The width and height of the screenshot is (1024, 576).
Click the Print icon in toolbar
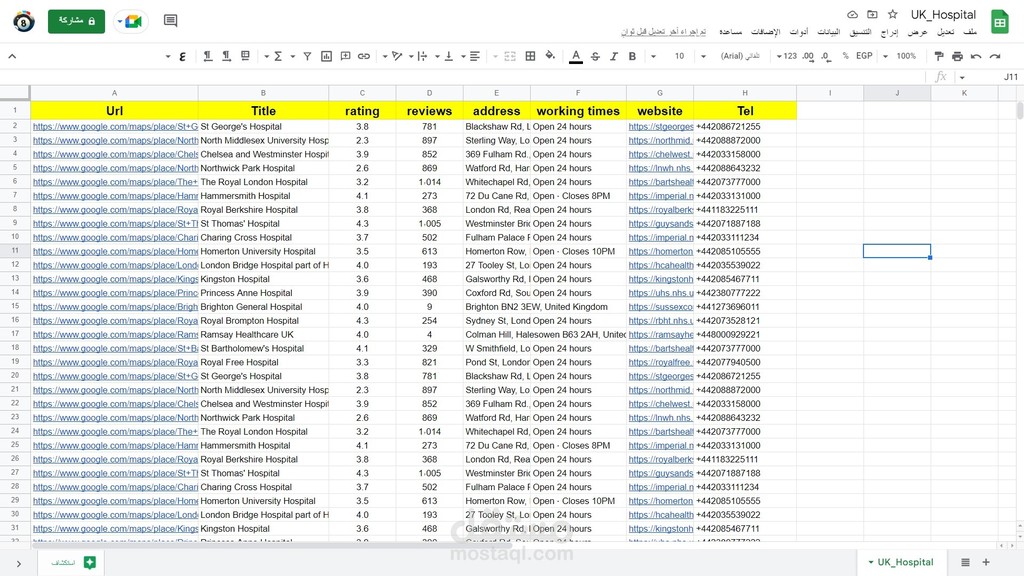(958, 56)
